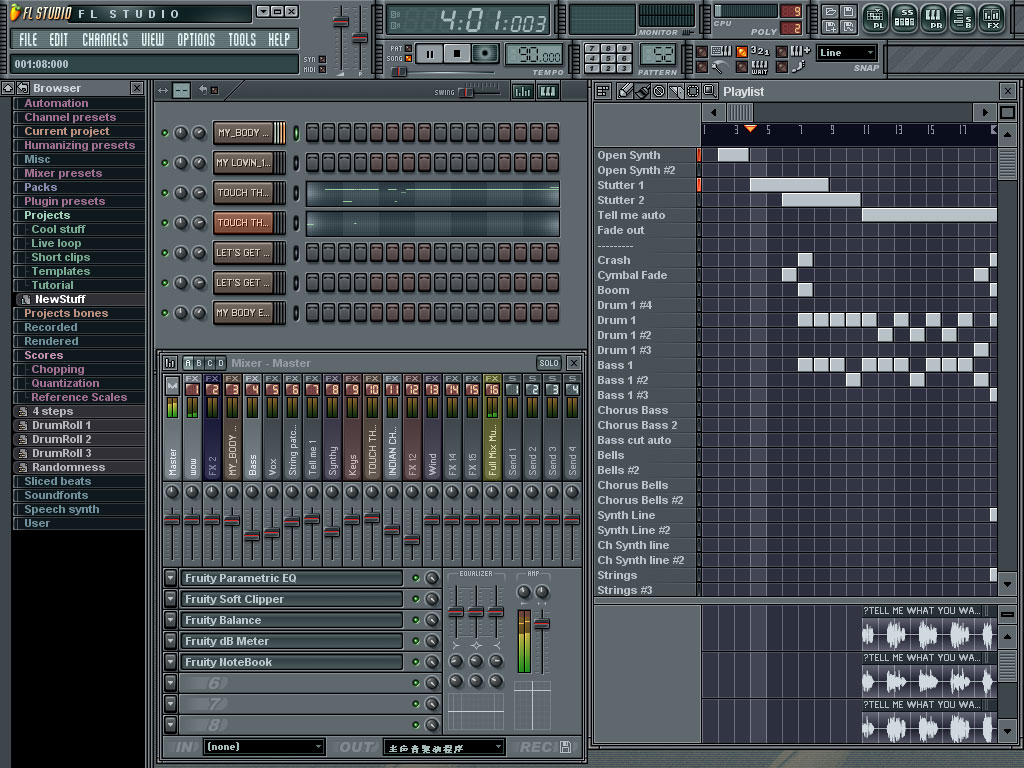Click the Playlist horizontal scrollbar thumb
This screenshot has height=768, width=1024.
[740, 112]
